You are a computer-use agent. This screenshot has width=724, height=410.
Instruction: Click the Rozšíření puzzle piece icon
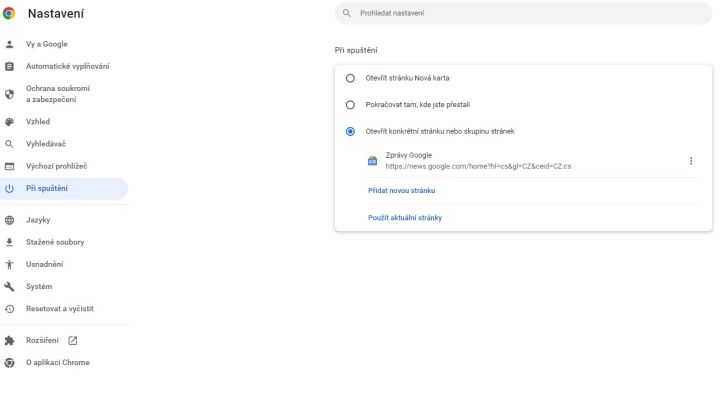click(9, 341)
